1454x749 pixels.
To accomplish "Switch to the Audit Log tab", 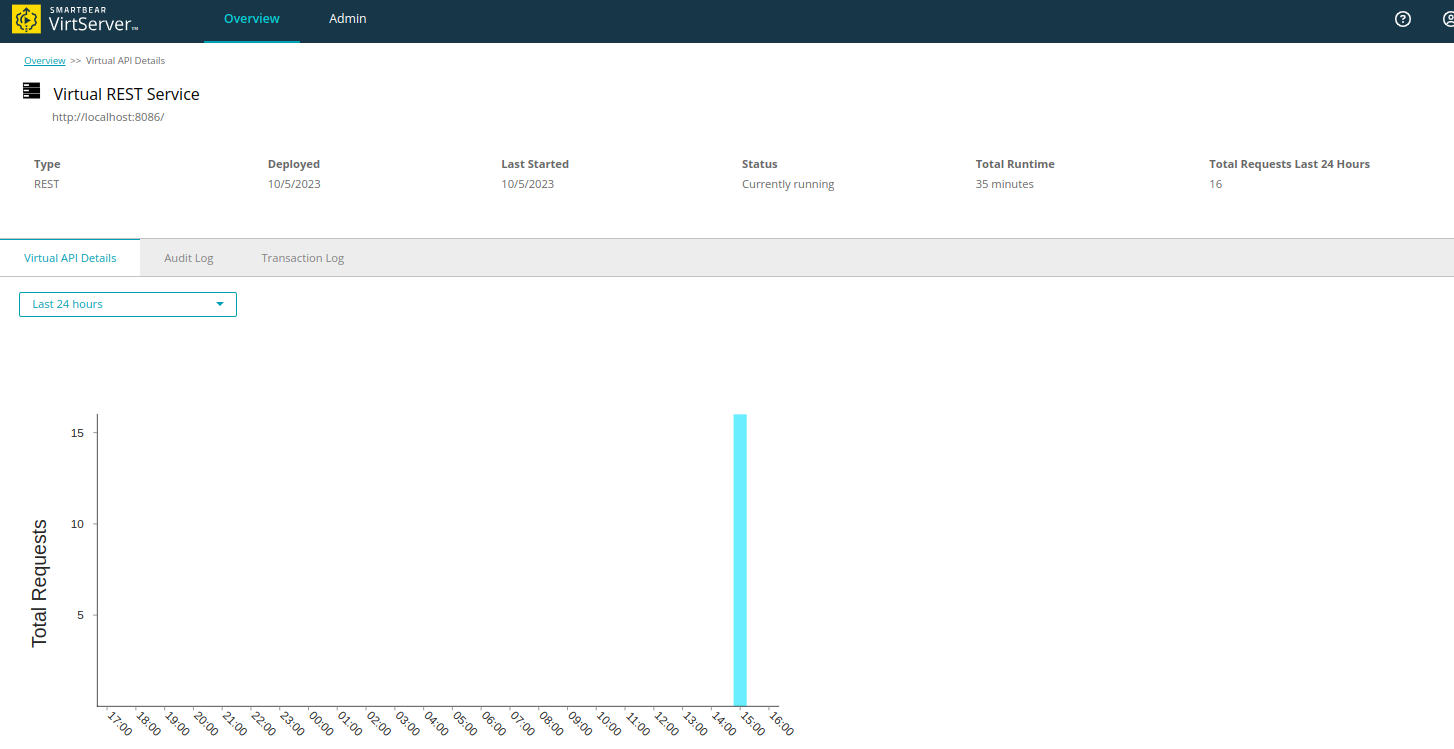I will (x=189, y=258).
